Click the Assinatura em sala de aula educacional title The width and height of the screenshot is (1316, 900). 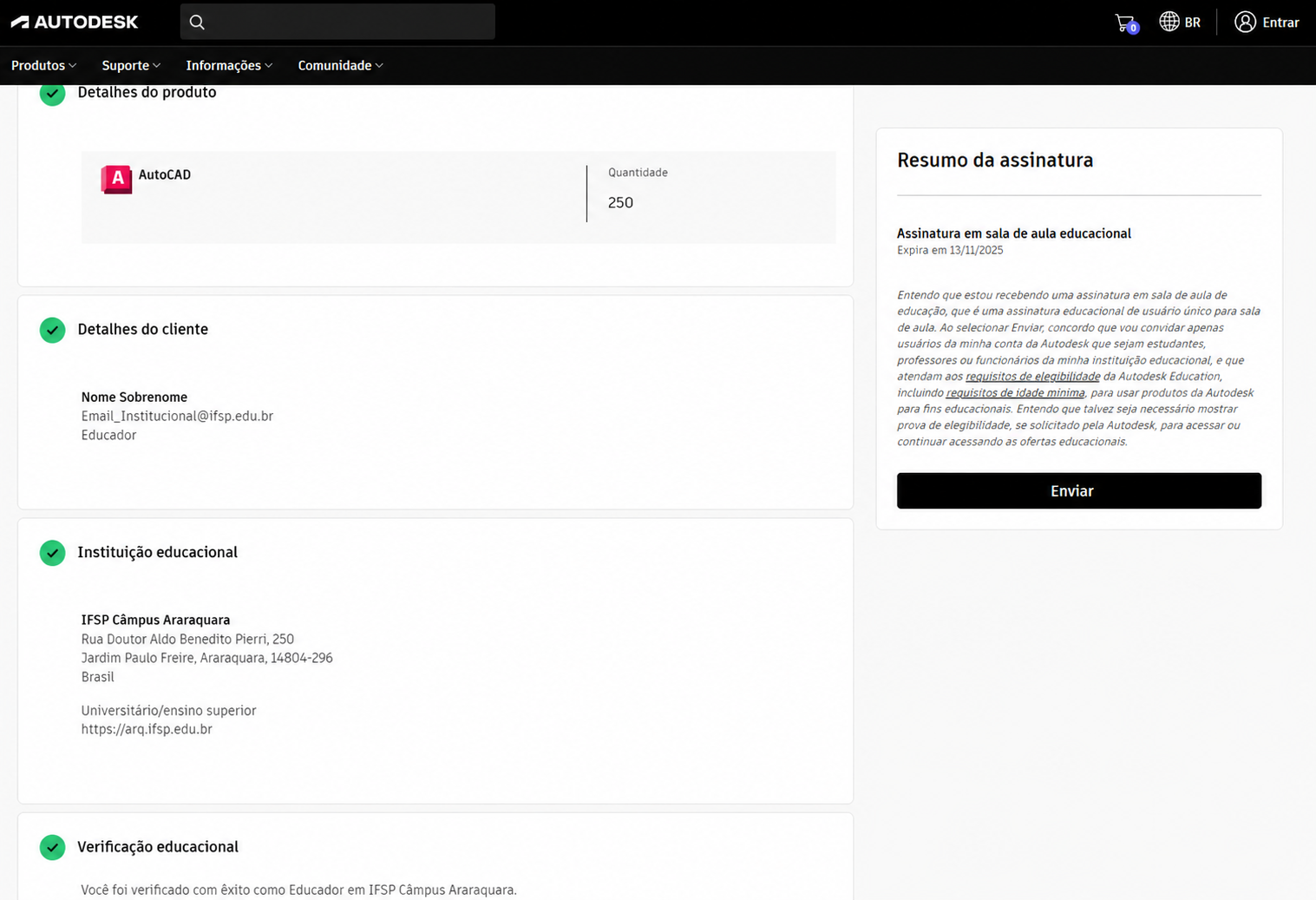tap(1014, 233)
